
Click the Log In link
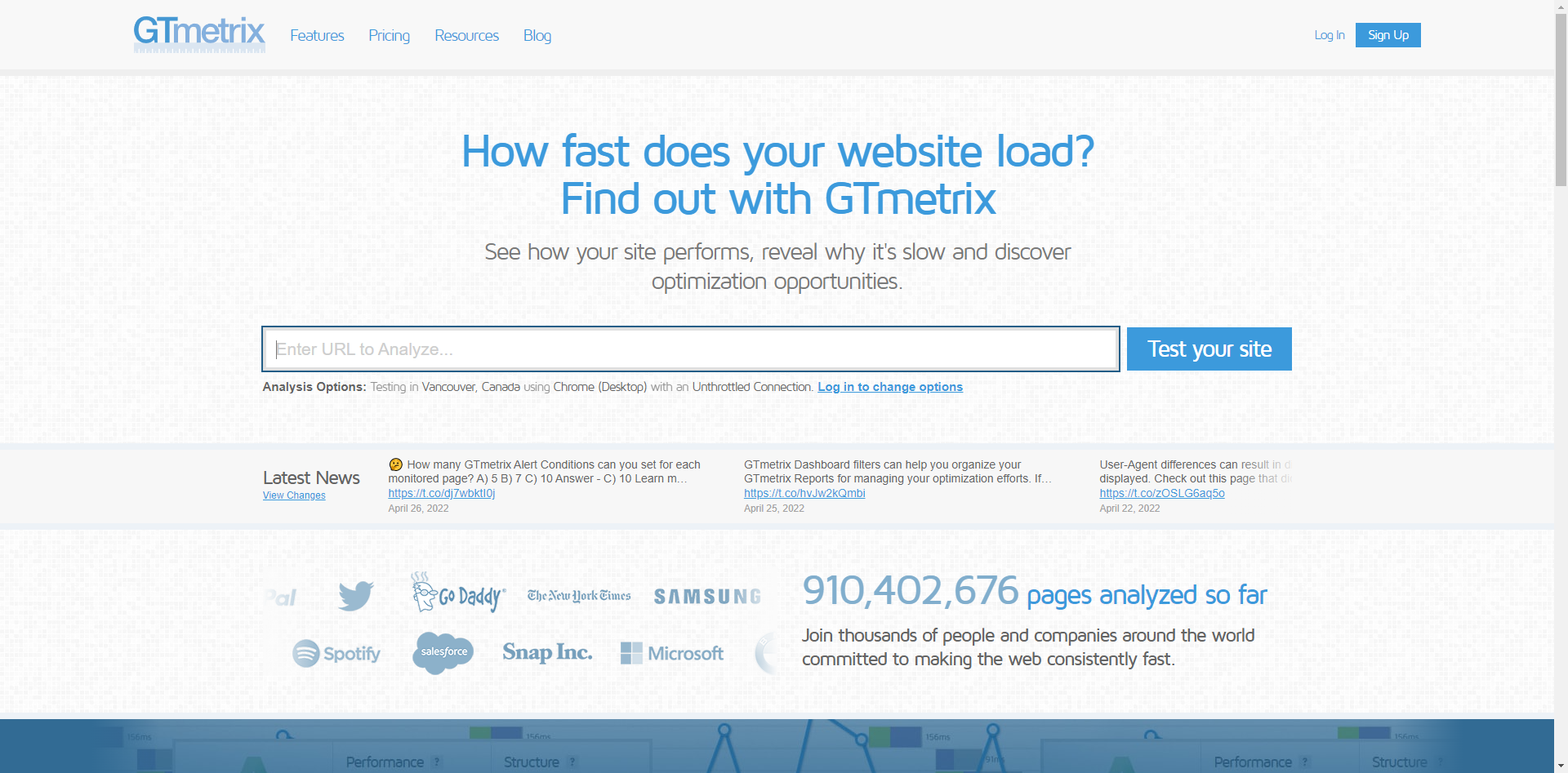pyautogui.click(x=1330, y=35)
